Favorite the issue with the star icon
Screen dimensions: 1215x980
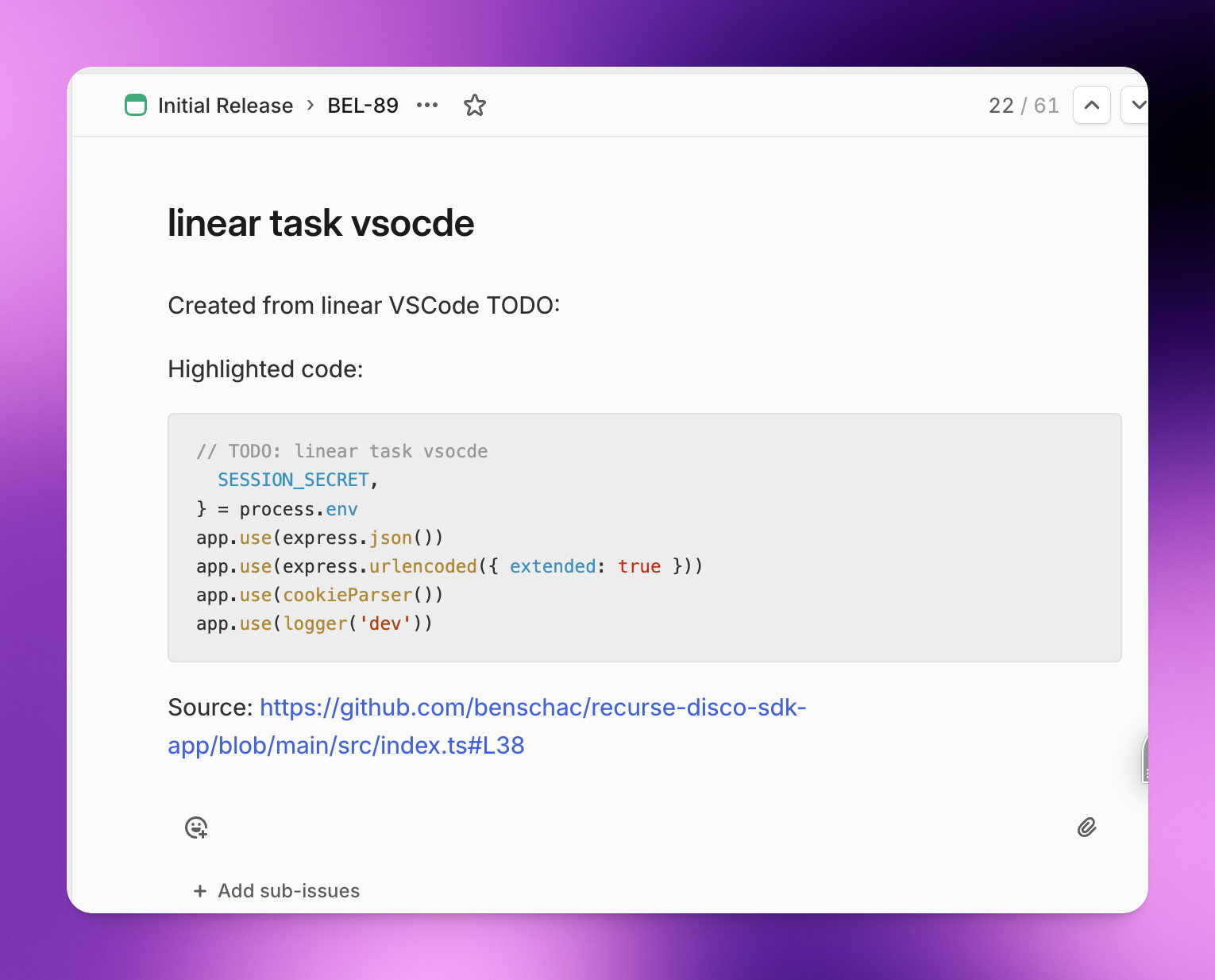pyautogui.click(x=475, y=105)
